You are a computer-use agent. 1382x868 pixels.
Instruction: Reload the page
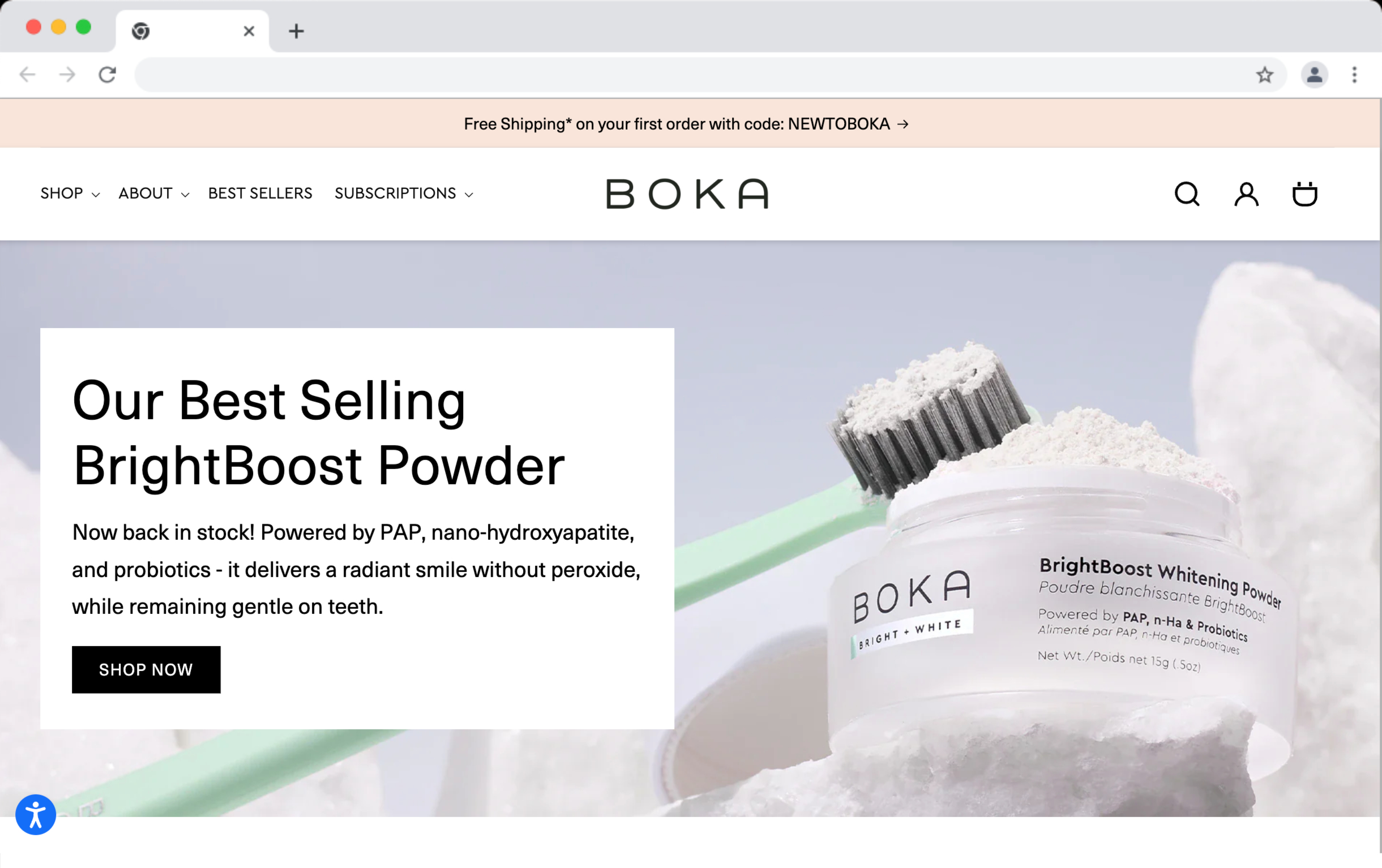tap(108, 75)
